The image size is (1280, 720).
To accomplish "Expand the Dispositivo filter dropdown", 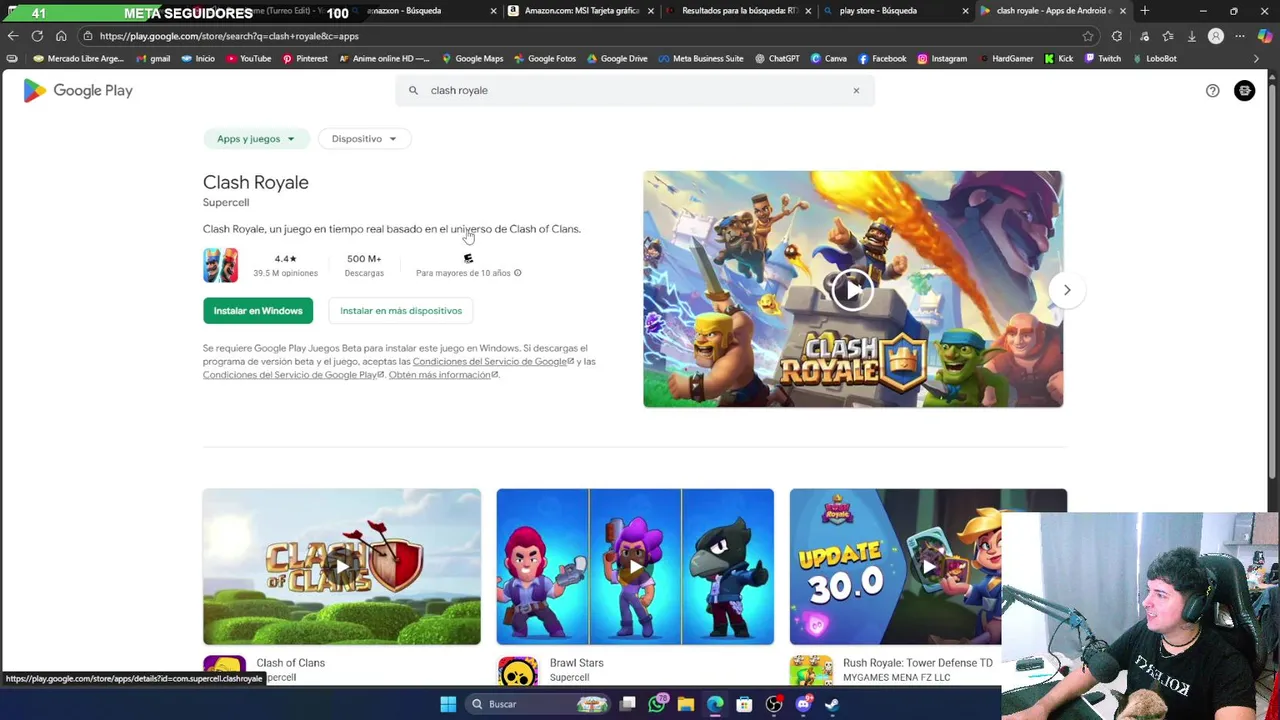I will (x=364, y=139).
